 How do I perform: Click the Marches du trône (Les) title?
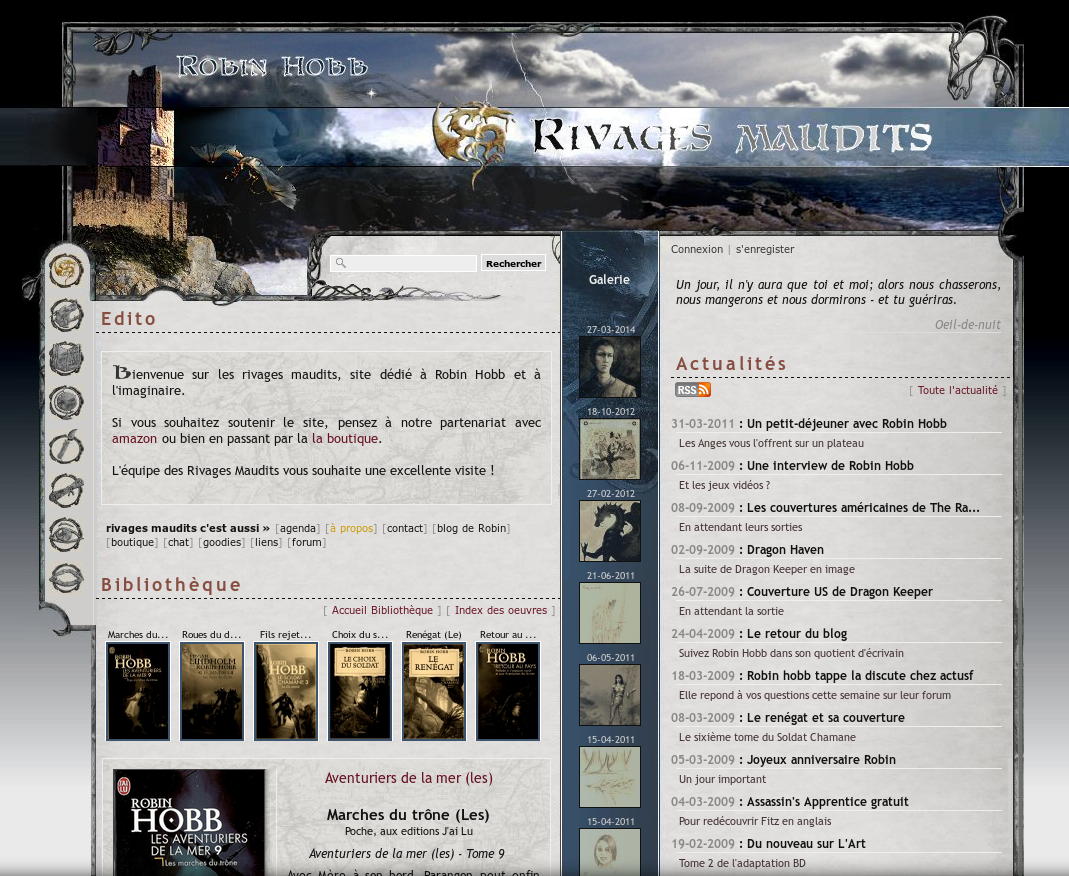[408, 815]
